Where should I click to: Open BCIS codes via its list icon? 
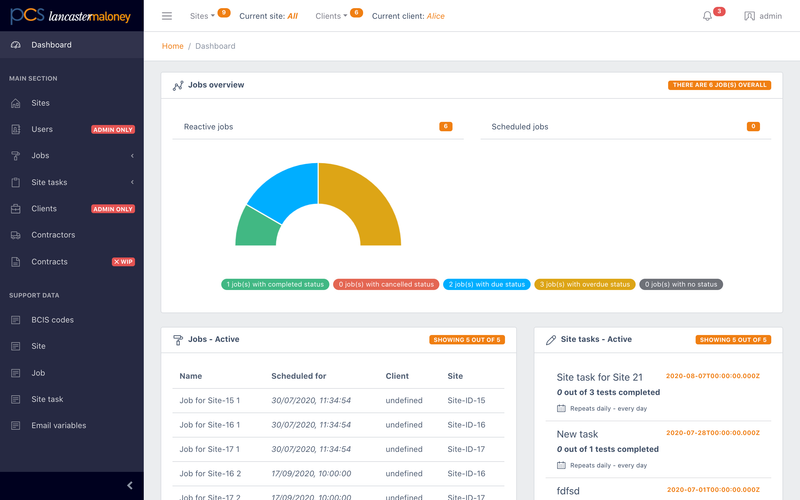[x=16, y=320]
